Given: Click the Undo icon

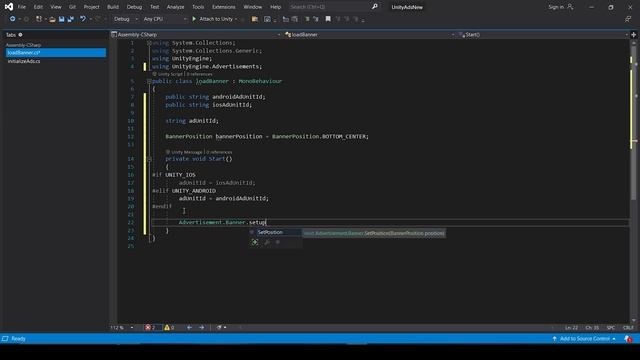Looking at the screenshot, I should tap(83, 19).
